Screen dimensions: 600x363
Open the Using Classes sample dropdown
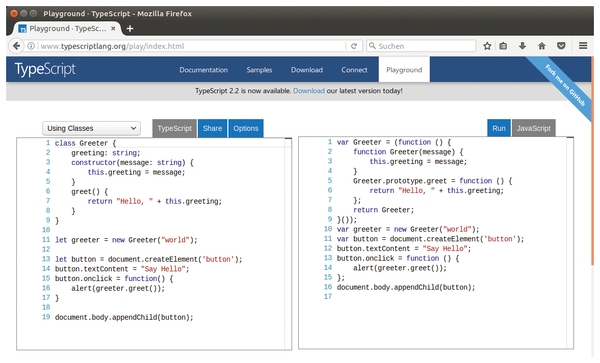point(91,128)
